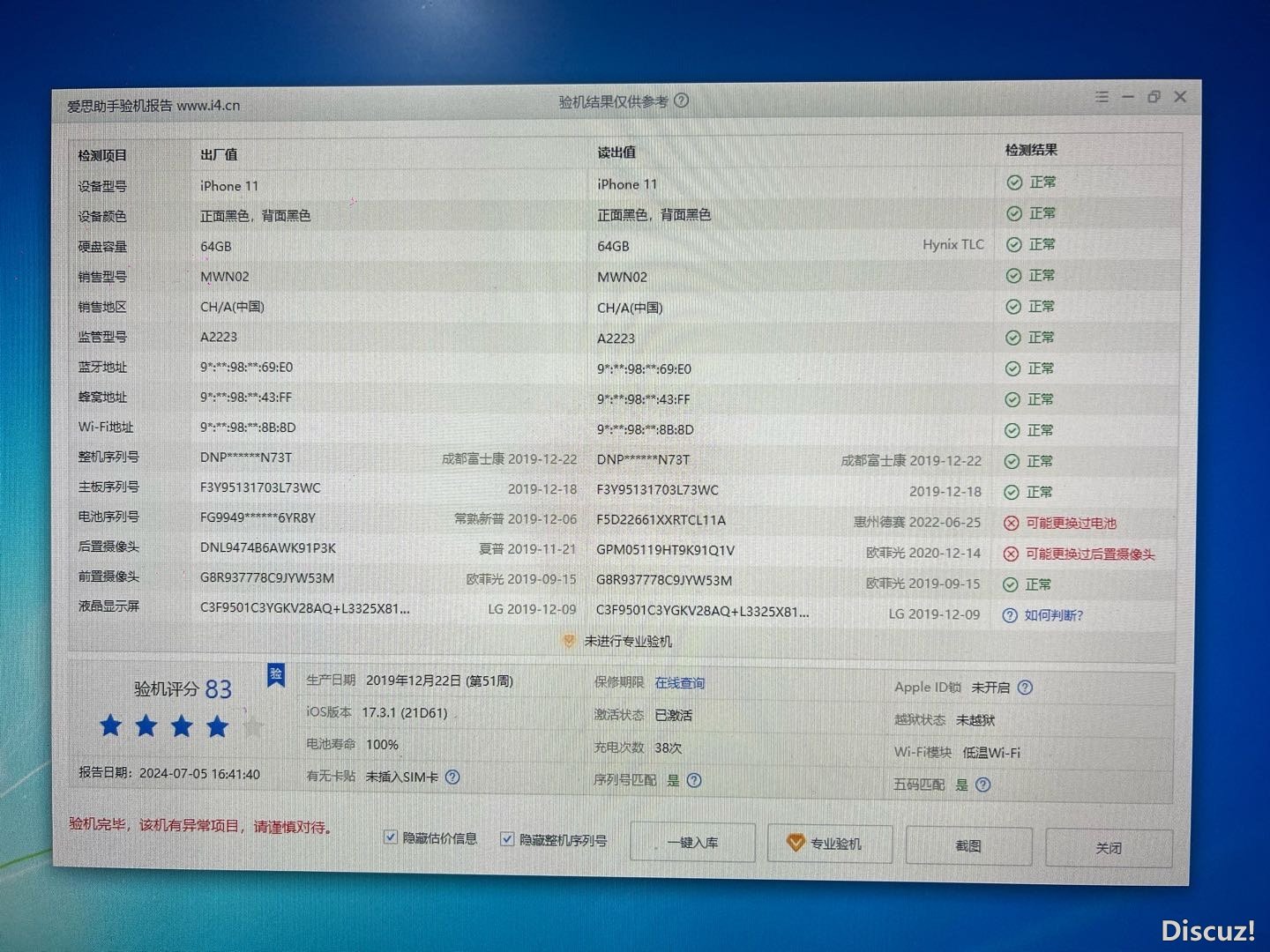Click the red X icon in the 电池序列号 row
The width and height of the screenshot is (1270, 952).
1012,524
